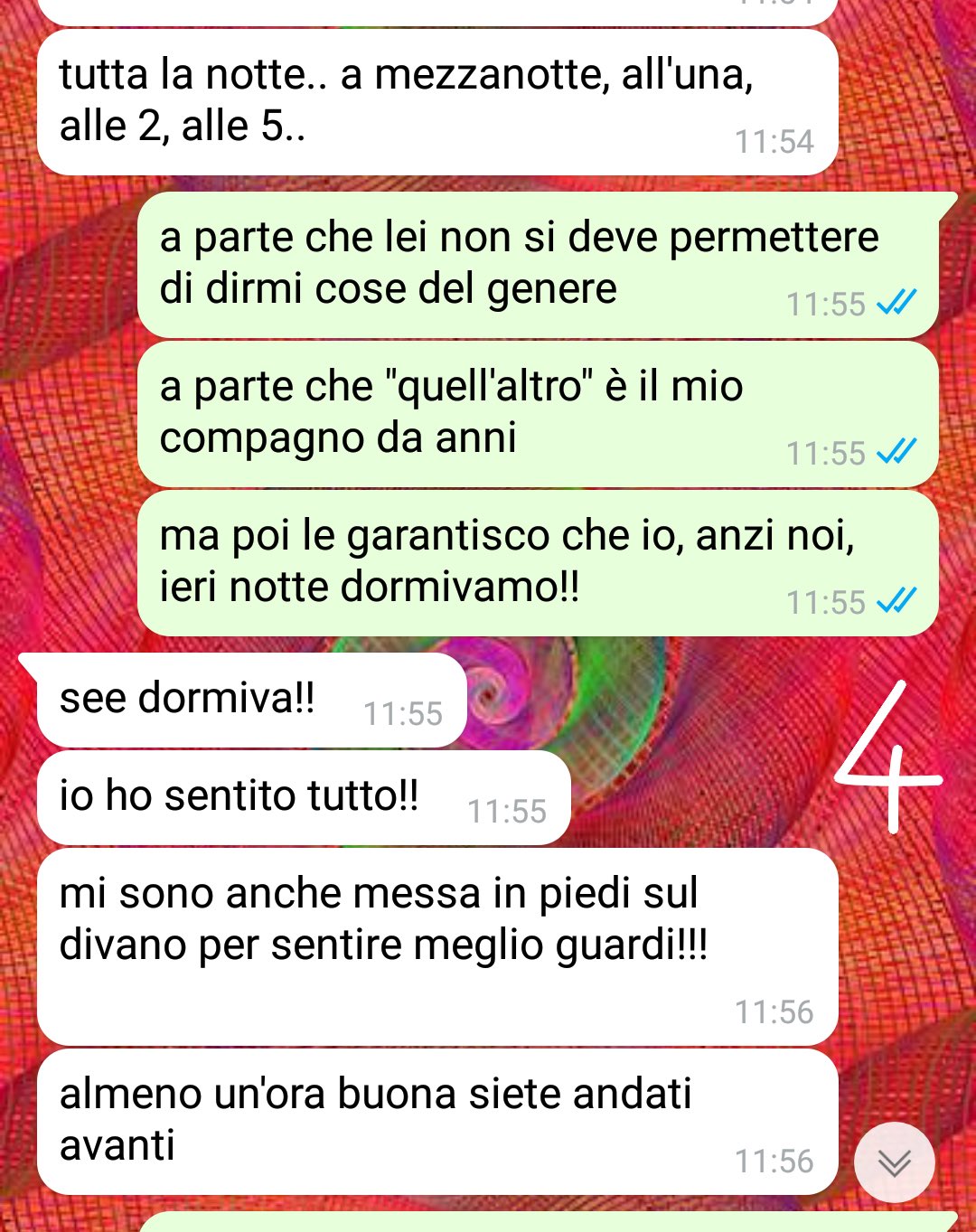Select the message about "quell'altro" è il mio compagno
The width and height of the screenshot is (976, 1232).
pyautogui.click(x=538, y=414)
